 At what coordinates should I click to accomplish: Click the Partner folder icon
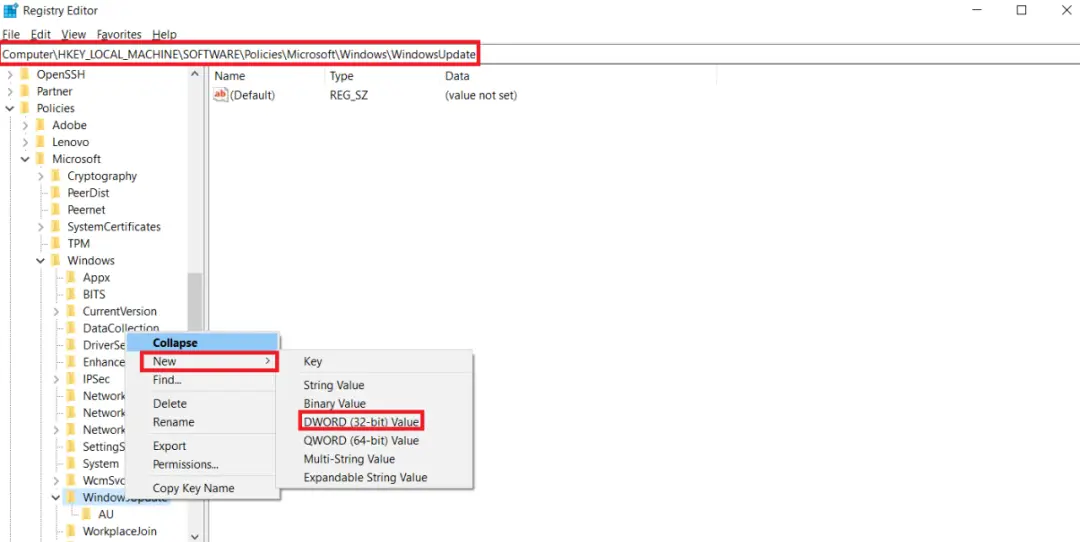coord(25,91)
